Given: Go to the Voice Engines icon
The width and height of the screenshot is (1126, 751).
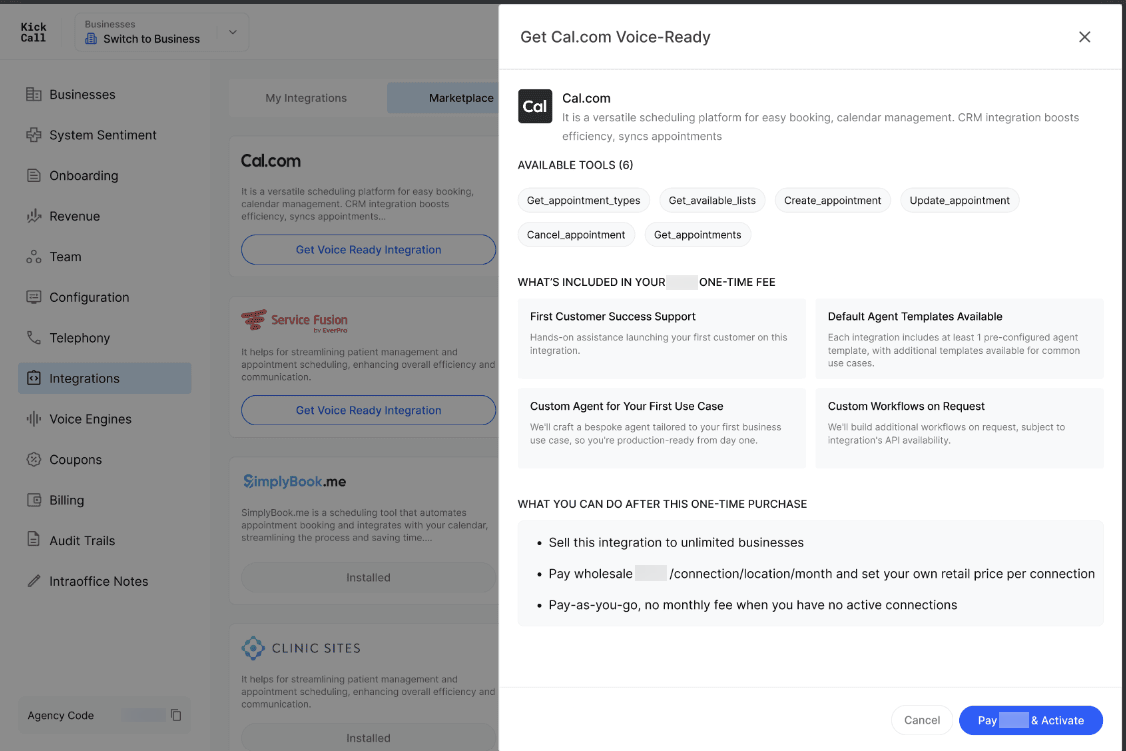Looking at the screenshot, I should pyautogui.click(x=34, y=419).
